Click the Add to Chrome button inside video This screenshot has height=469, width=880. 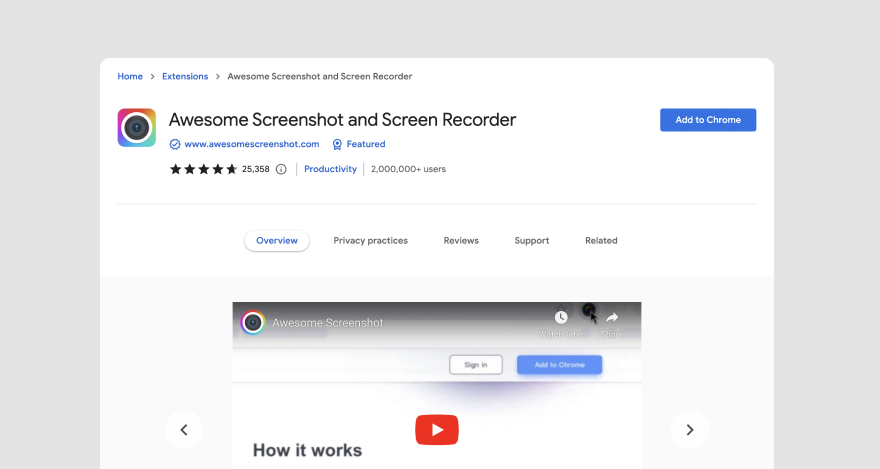pyautogui.click(x=560, y=365)
